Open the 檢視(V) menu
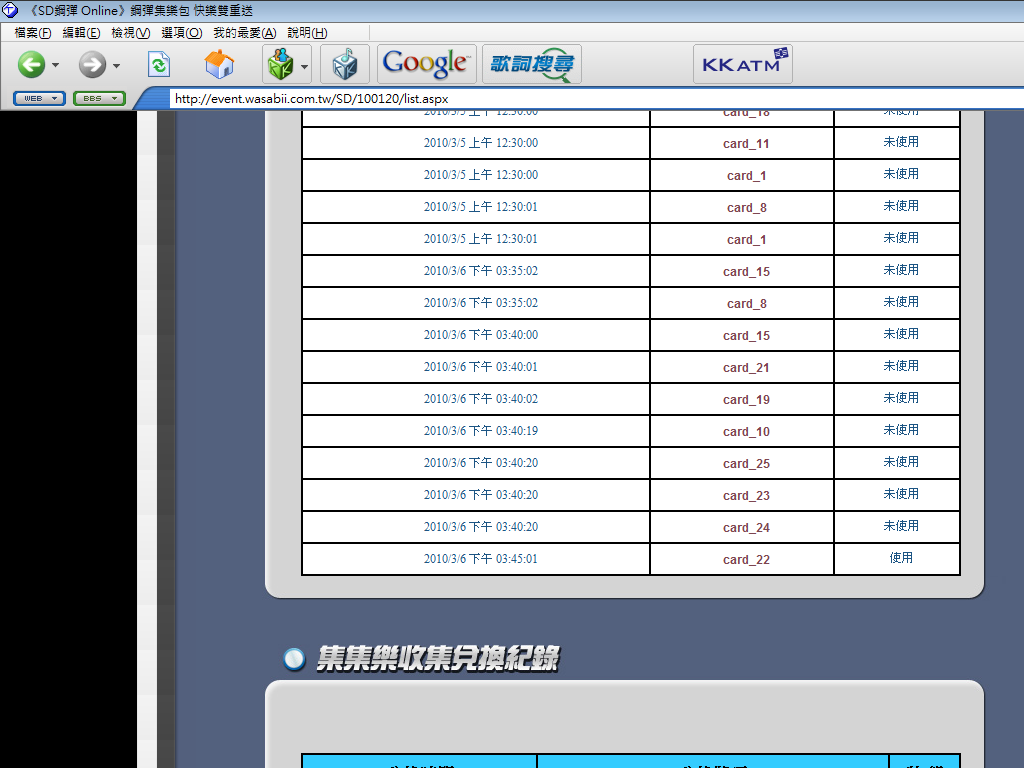The image size is (1024, 768). [x=131, y=33]
